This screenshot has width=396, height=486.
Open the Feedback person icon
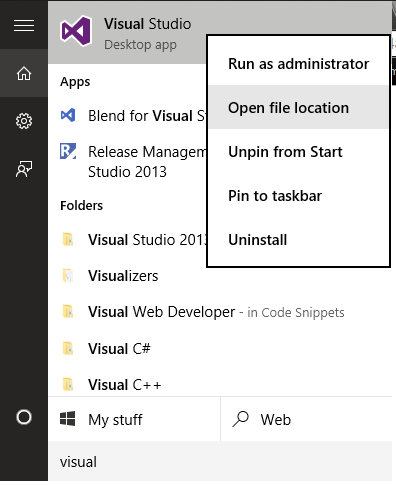(24, 169)
